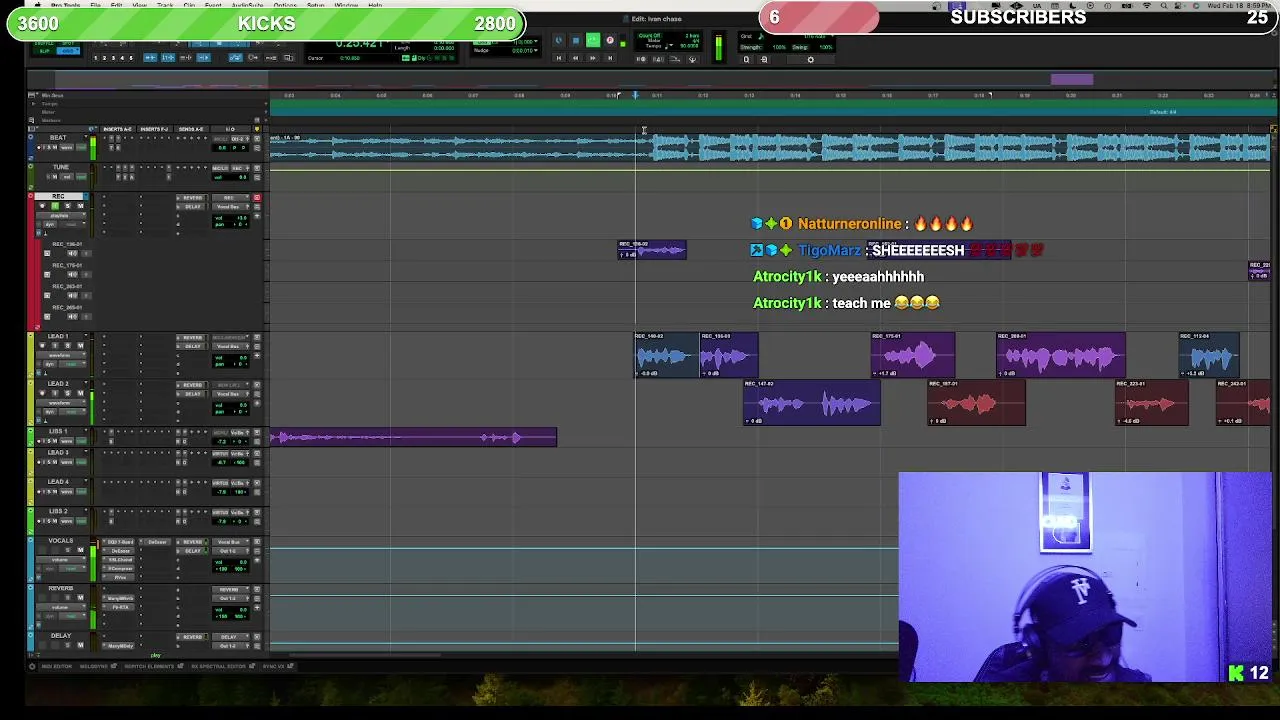Mute the LEAD 2 track
1280x720 pixels.
81,393
